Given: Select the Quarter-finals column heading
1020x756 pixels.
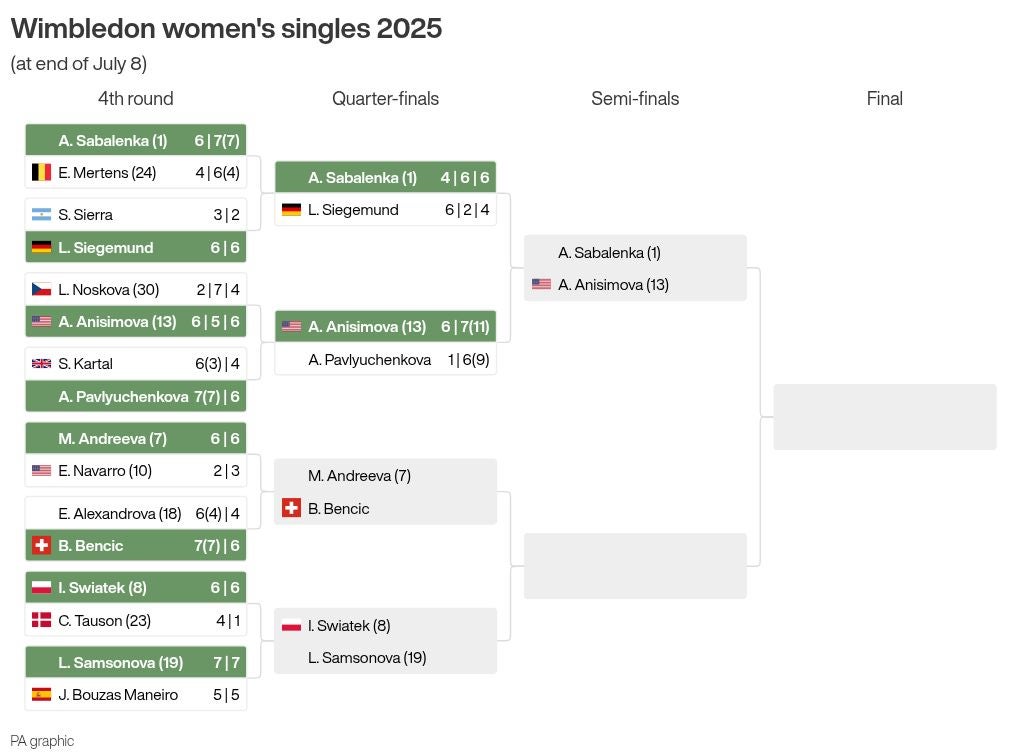Looking at the screenshot, I should (385, 98).
